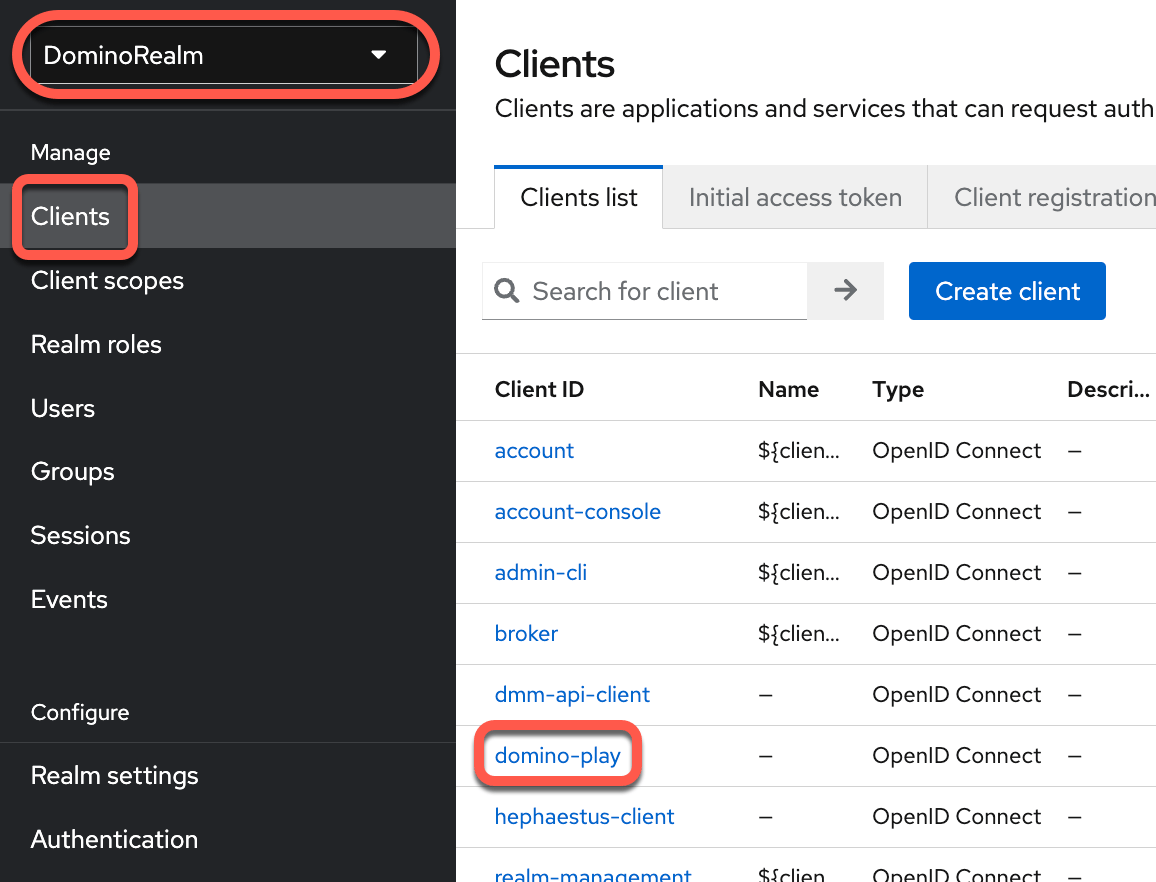Screen dimensions: 1156x882
Task: Switch to the Clients list tab
Action: [x=579, y=198]
